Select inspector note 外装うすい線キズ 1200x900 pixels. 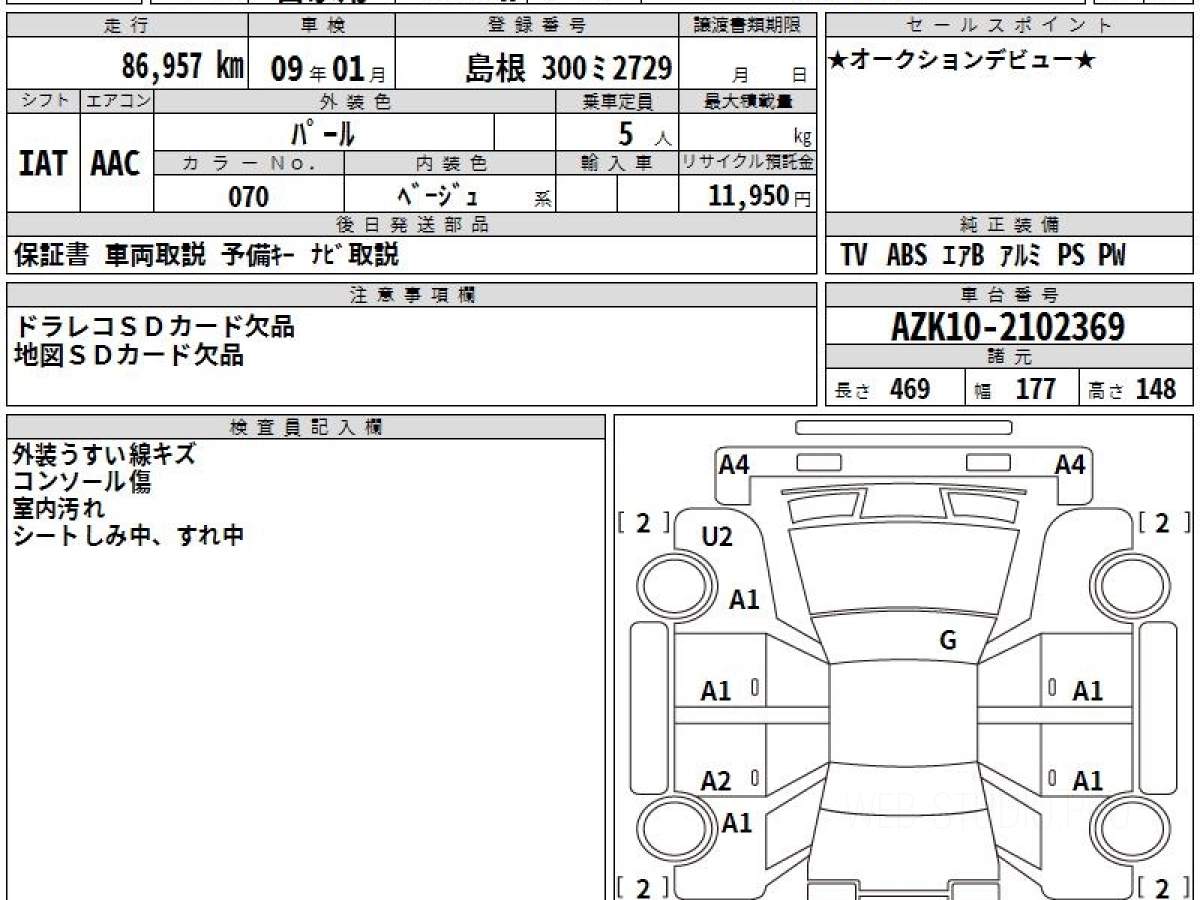[104, 454]
